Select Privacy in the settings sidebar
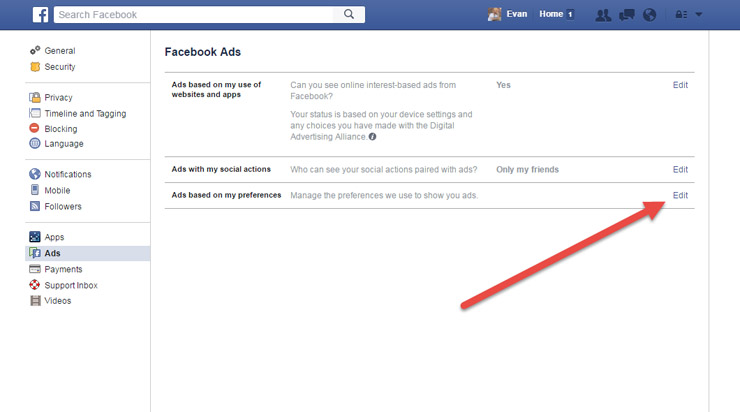The width and height of the screenshot is (740, 412). pos(58,98)
